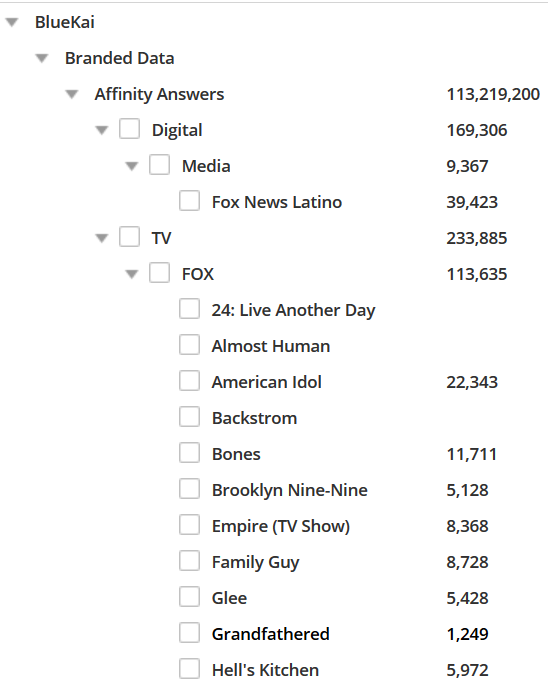
Task: Check the Family Guy checkbox
Action: click(x=189, y=561)
